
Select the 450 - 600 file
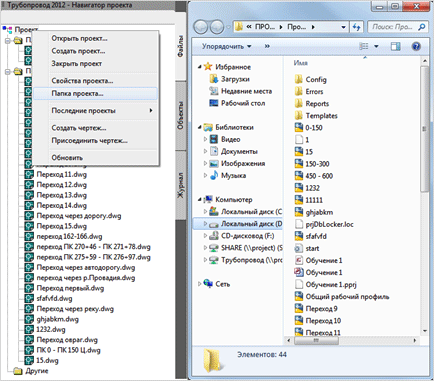tap(319, 176)
